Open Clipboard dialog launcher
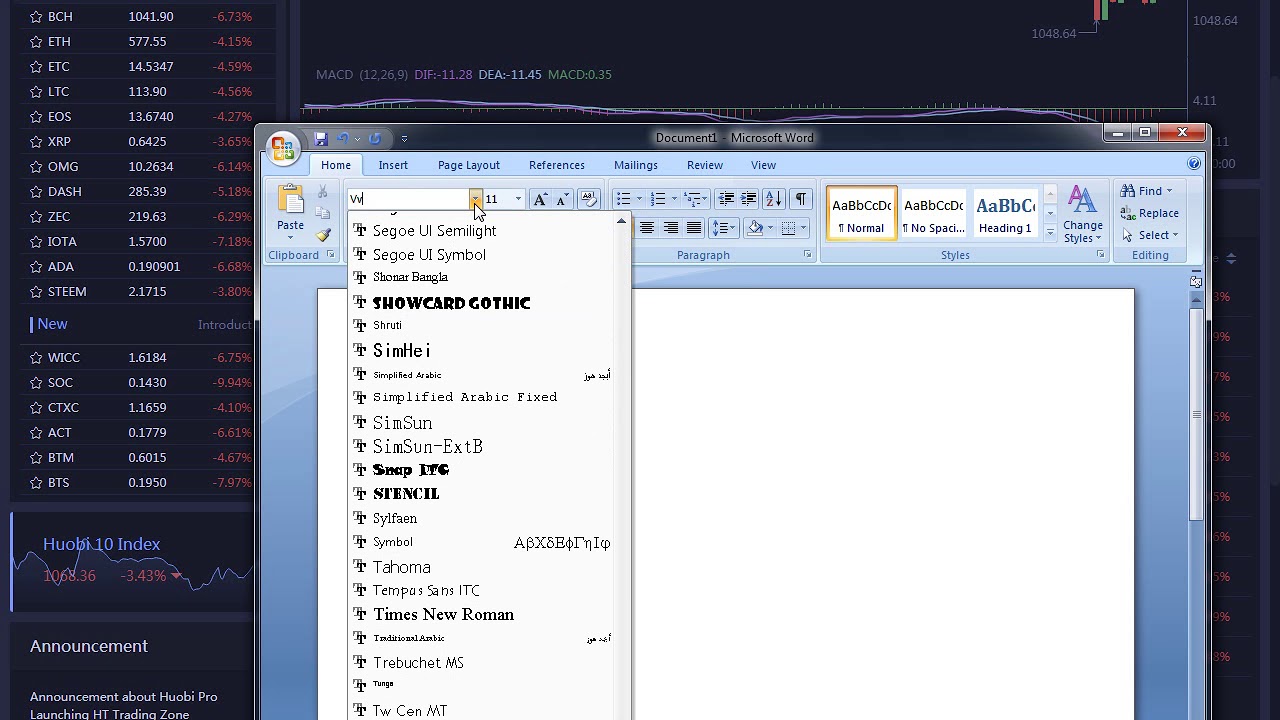Viewport: 1280px width, 720px height. click(x=330, y=255)
